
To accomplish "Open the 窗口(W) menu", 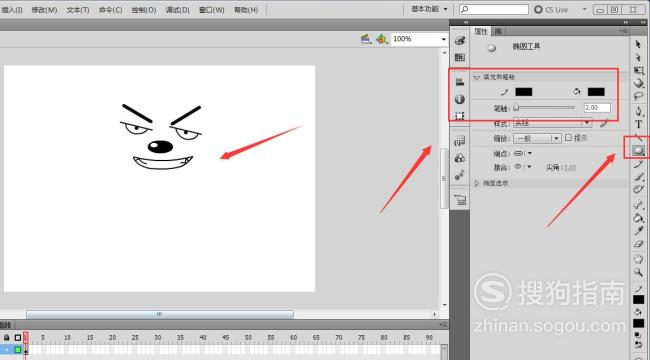I will [211, 10].
